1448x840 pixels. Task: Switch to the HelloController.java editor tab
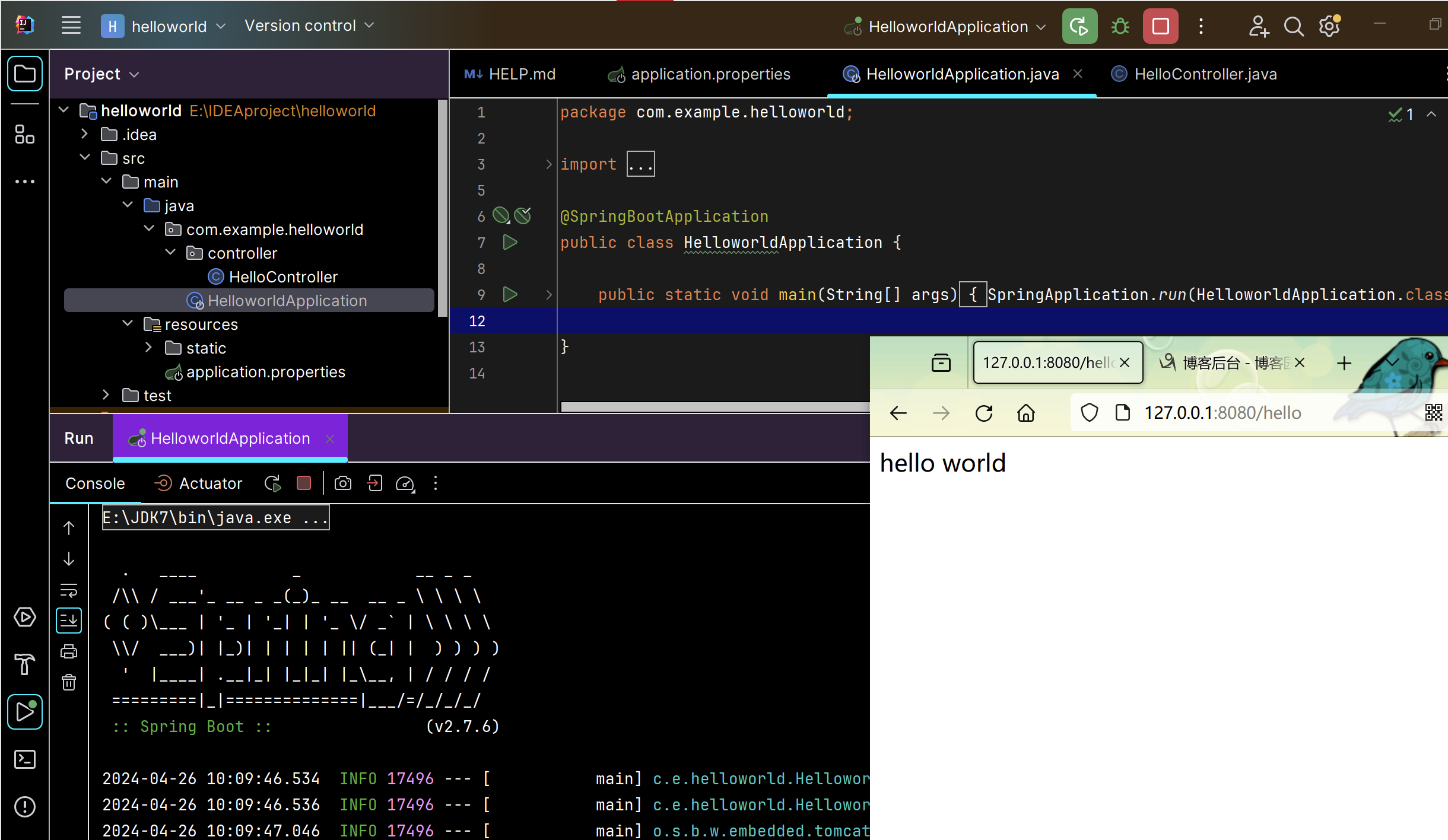tap(1205, 74)
